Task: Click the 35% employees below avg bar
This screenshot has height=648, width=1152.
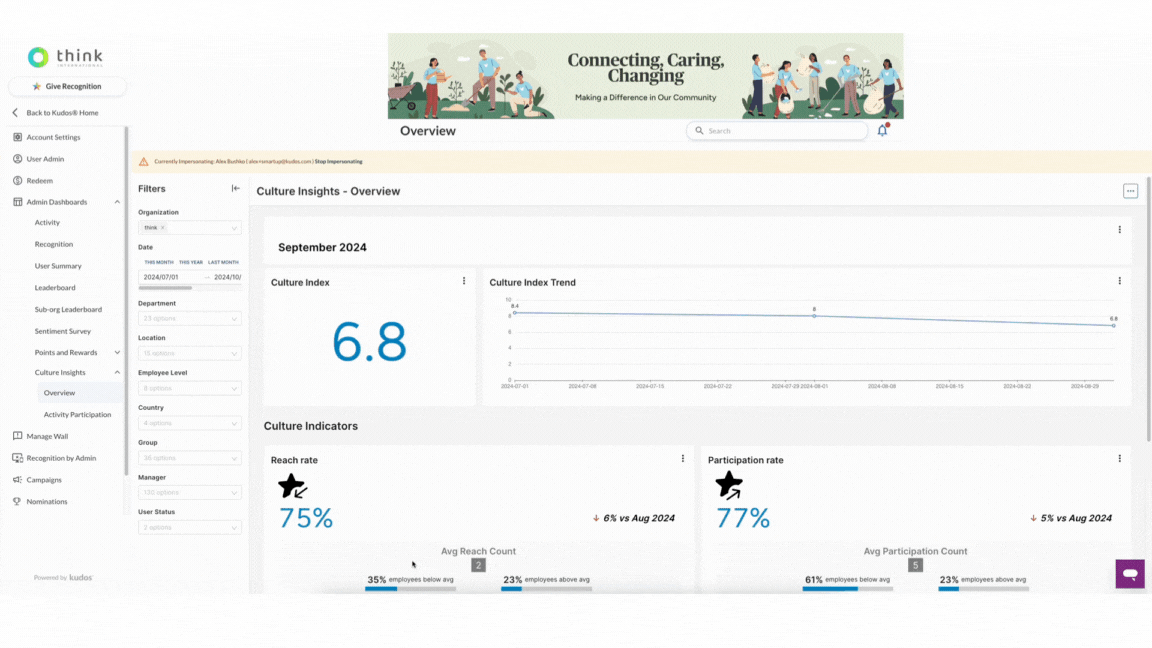Action: 410,588
